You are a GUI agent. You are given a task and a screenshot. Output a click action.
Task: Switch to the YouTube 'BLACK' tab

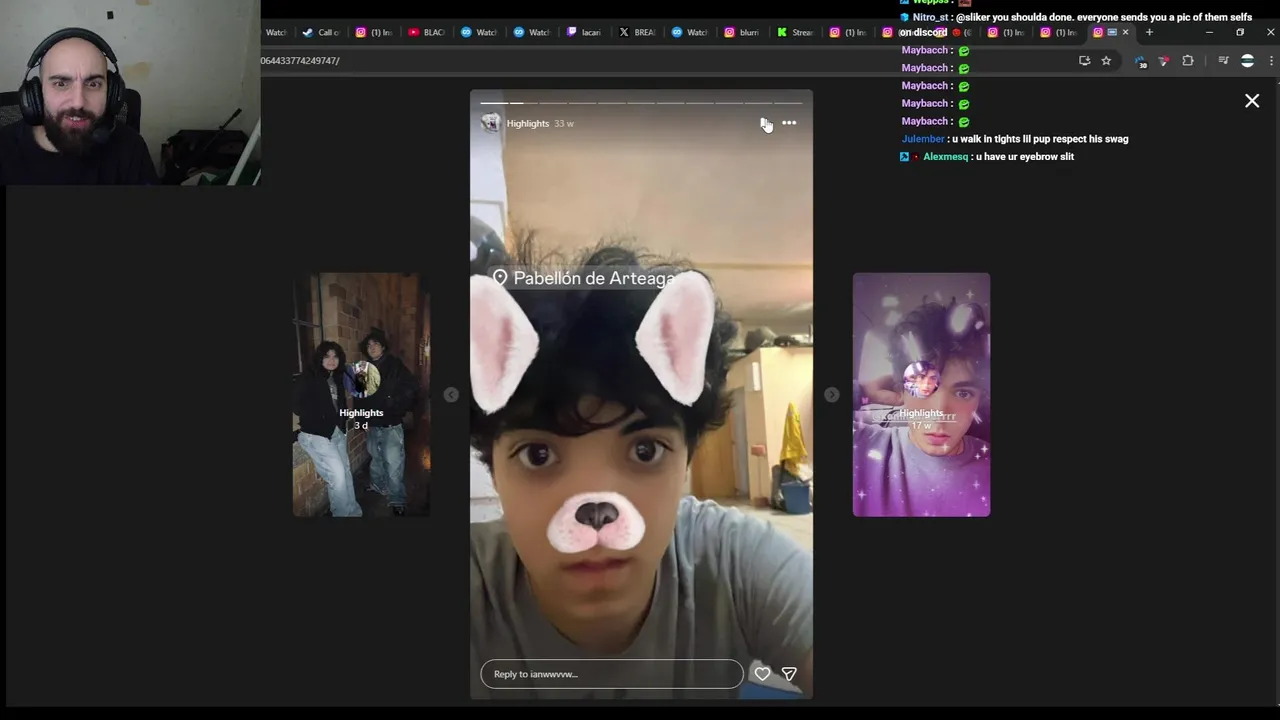point(426,32)
